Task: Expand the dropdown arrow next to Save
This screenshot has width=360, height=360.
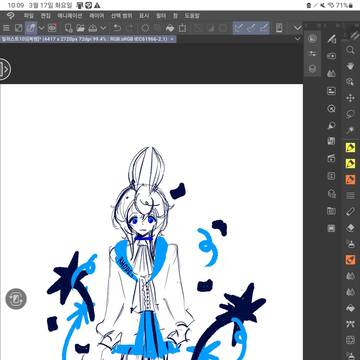Action: (x=103, y=28)
